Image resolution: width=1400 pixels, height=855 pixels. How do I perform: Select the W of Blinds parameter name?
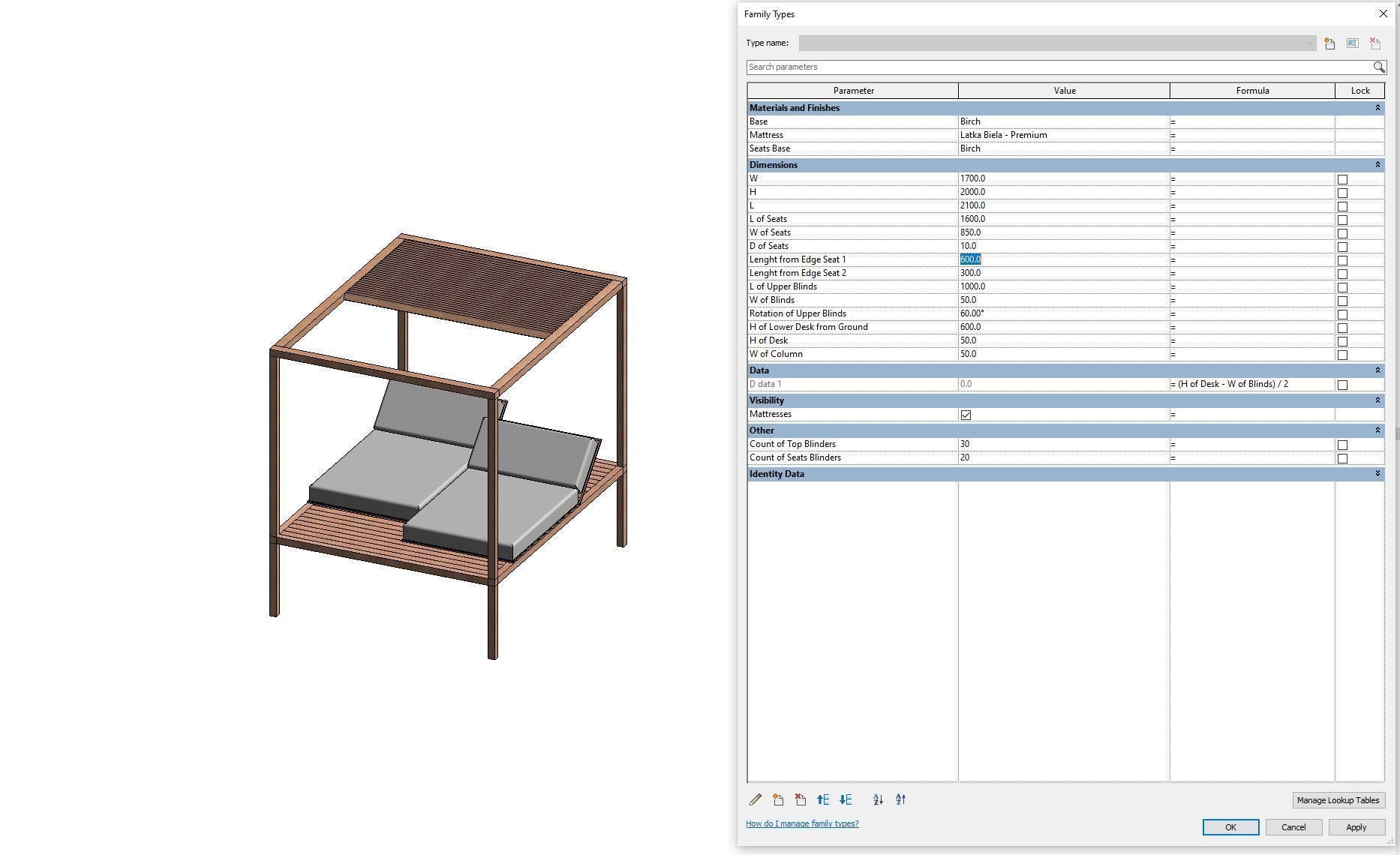coord(771,300)
